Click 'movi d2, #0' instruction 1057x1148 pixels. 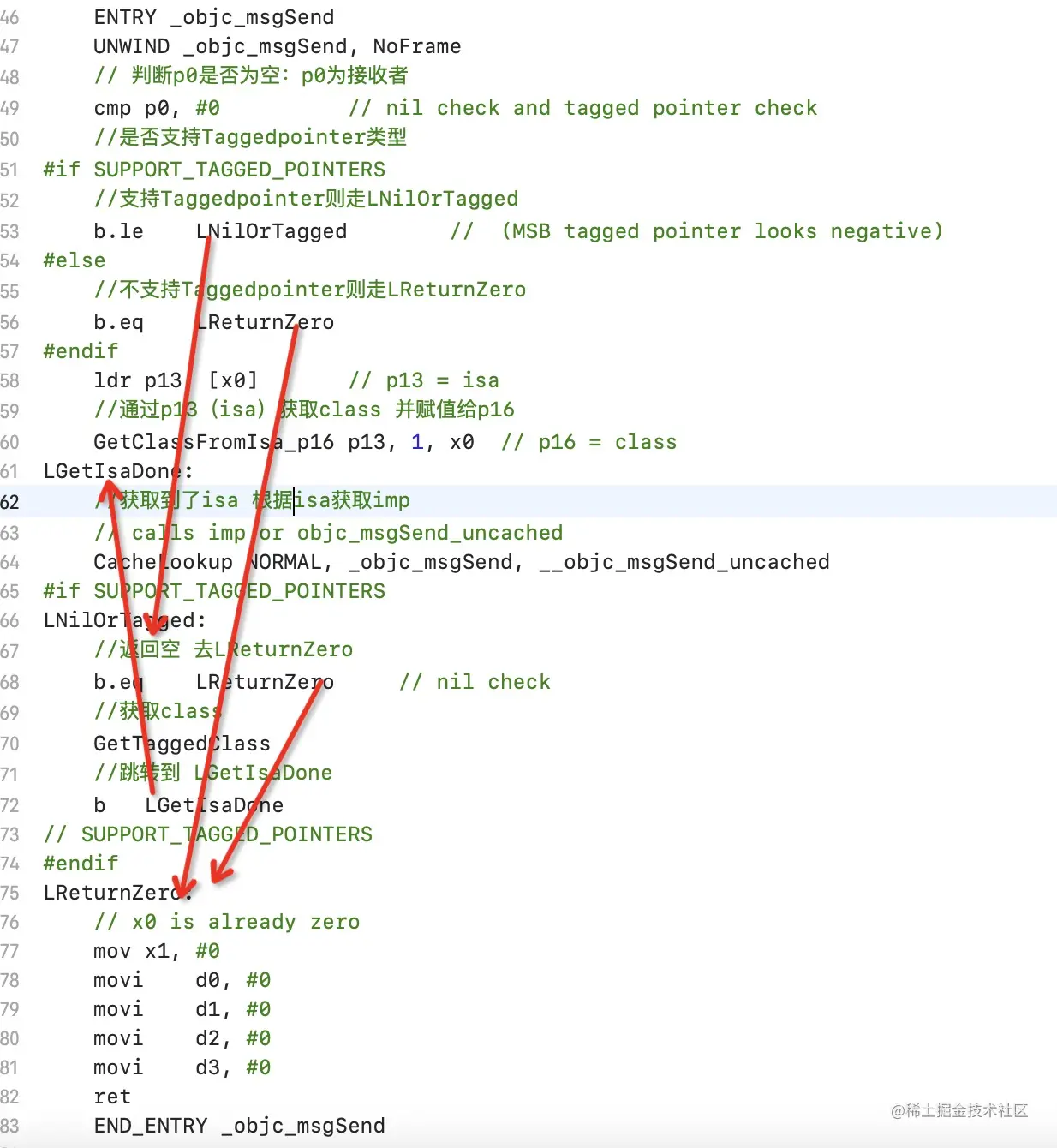(x=182, y=1038)
